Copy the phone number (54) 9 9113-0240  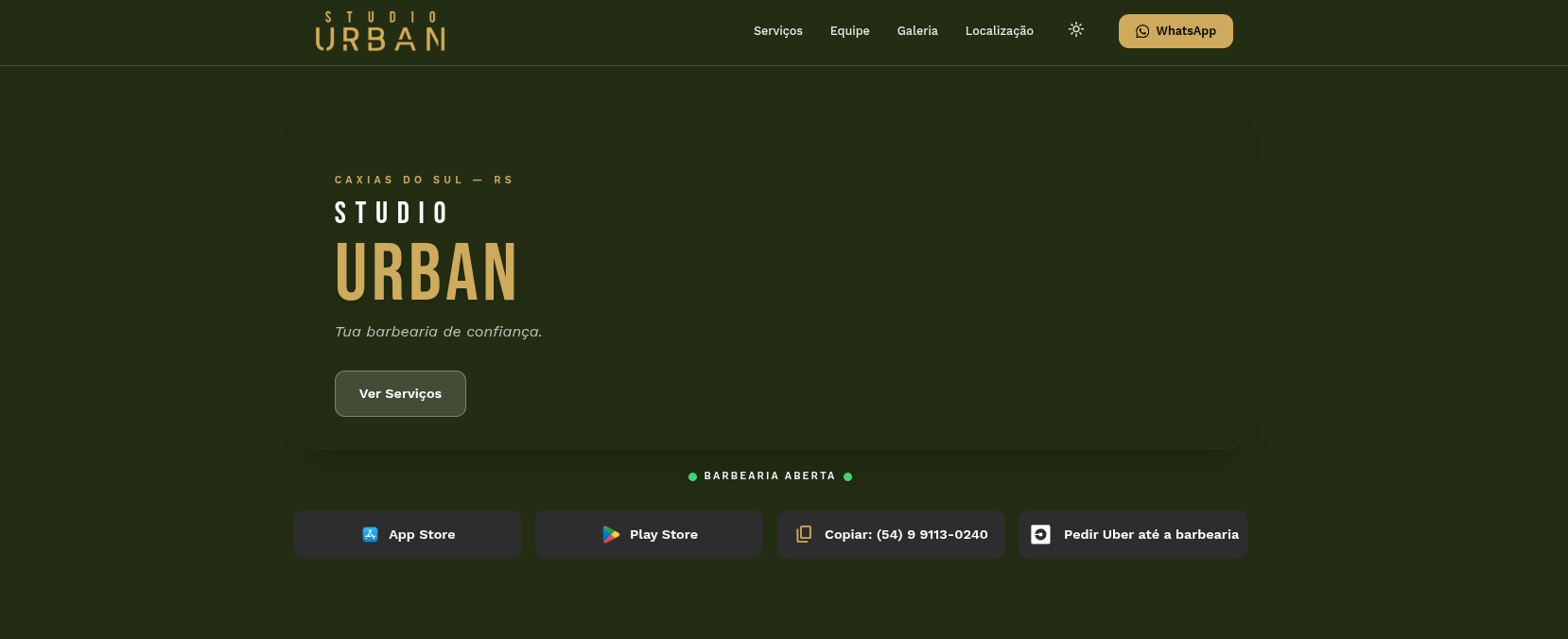pyautogui.click(x=905, y=534)
